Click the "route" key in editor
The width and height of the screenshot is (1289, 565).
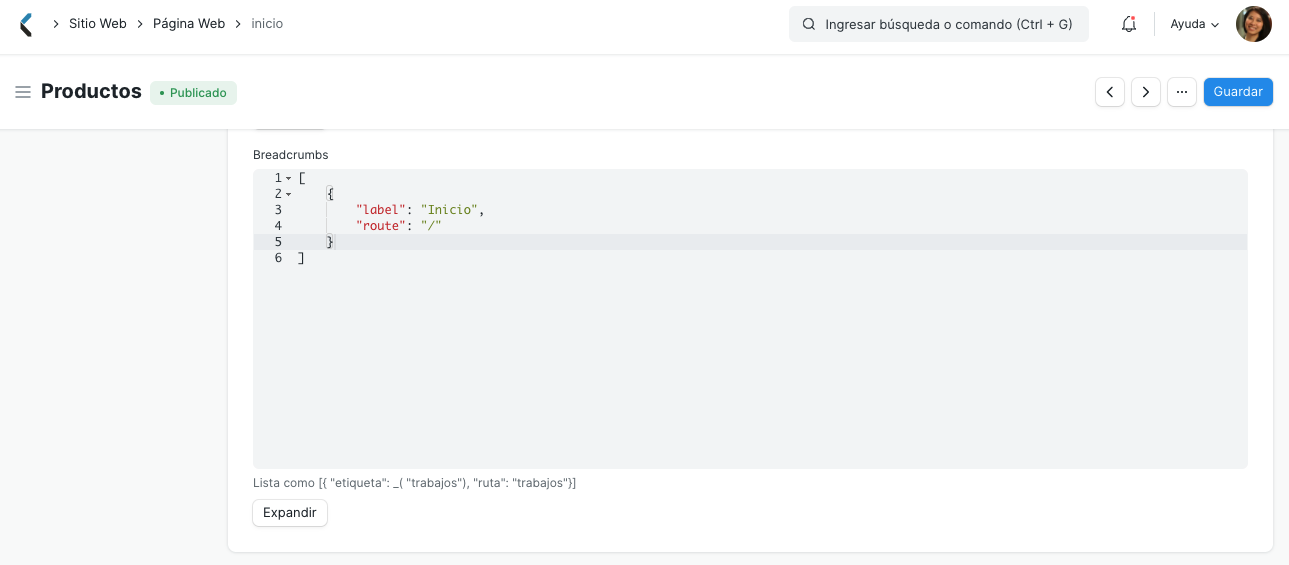(381, 226)
